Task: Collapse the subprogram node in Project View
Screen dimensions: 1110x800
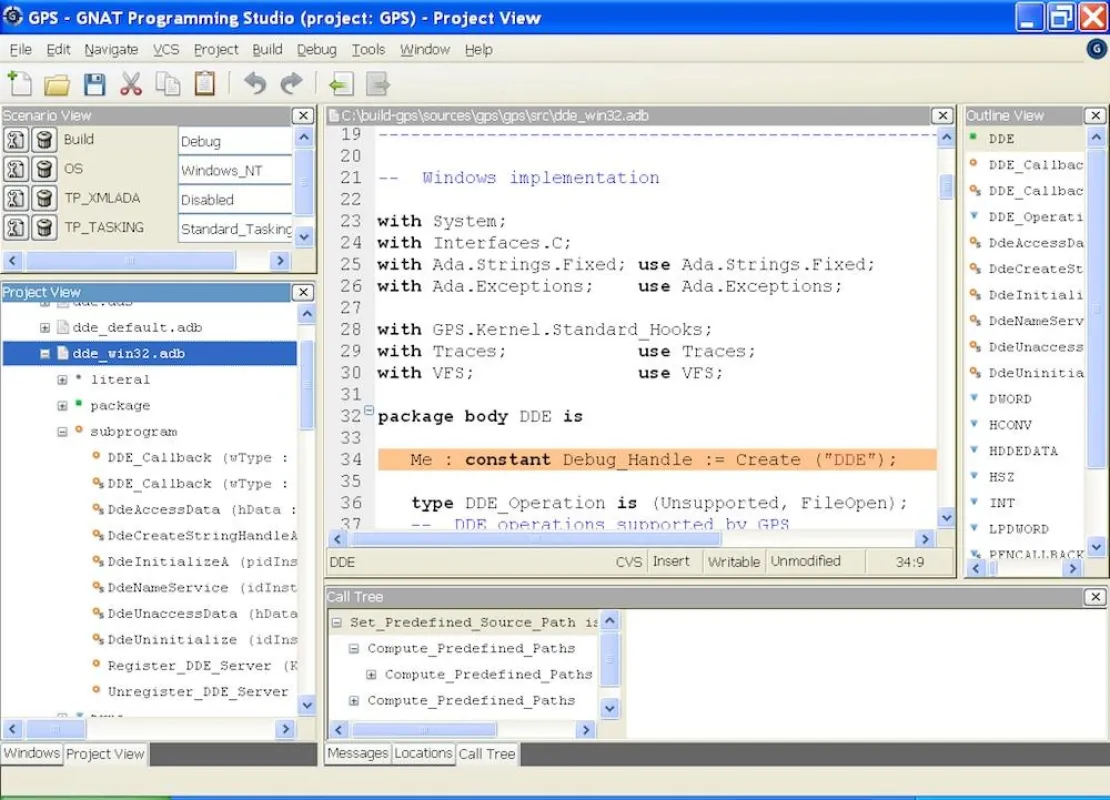Action: [62, 431]
